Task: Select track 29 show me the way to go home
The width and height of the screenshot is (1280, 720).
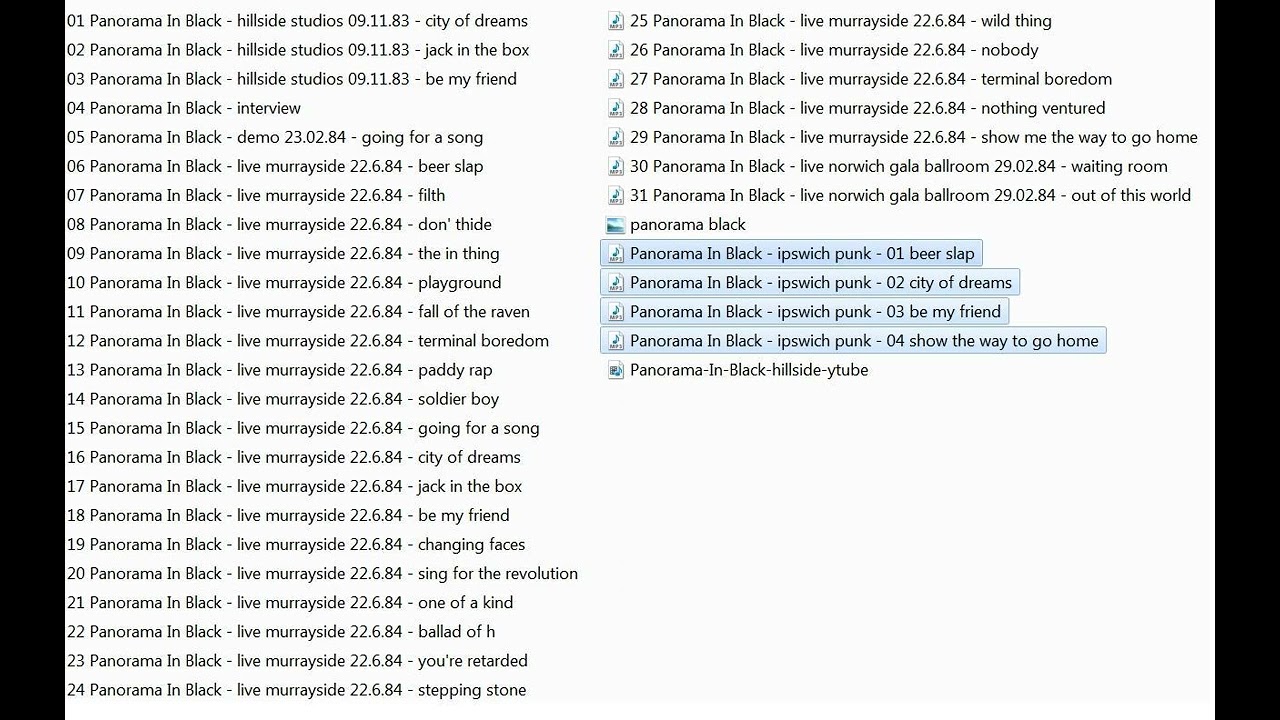Action: [913, 137]
